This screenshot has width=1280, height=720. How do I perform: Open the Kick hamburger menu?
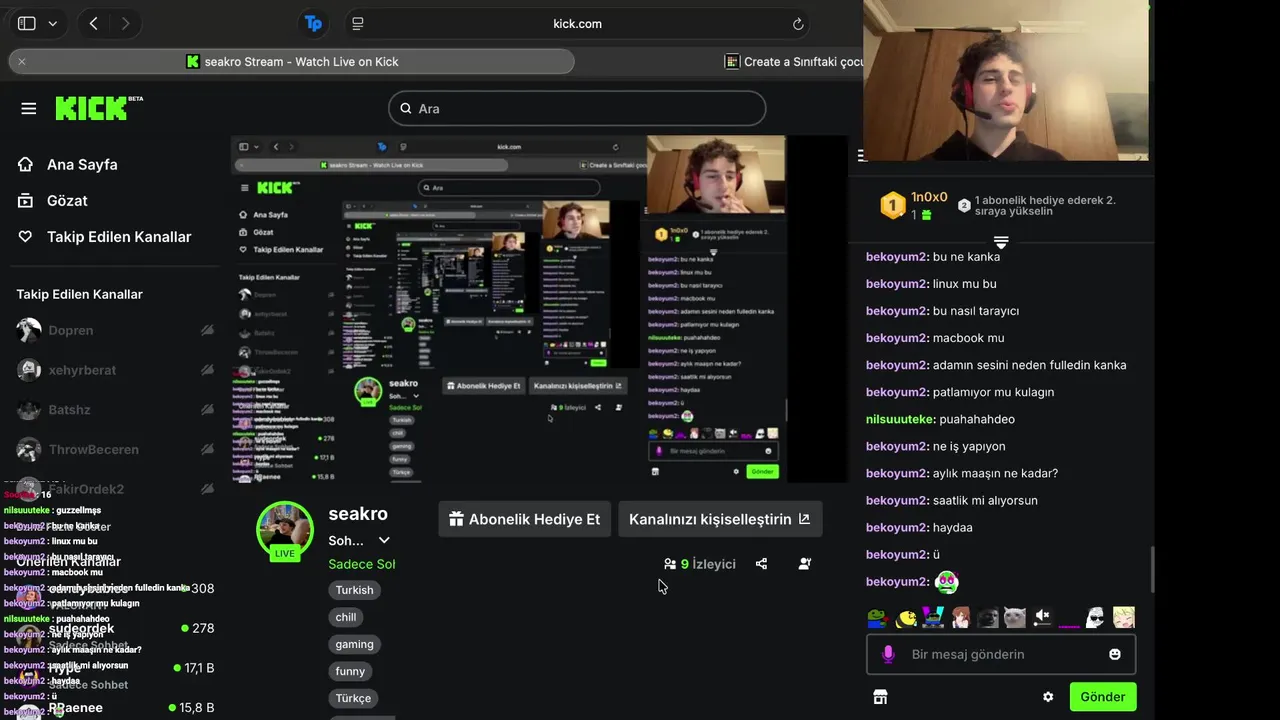pyautogui.click(x=28, y=108)
